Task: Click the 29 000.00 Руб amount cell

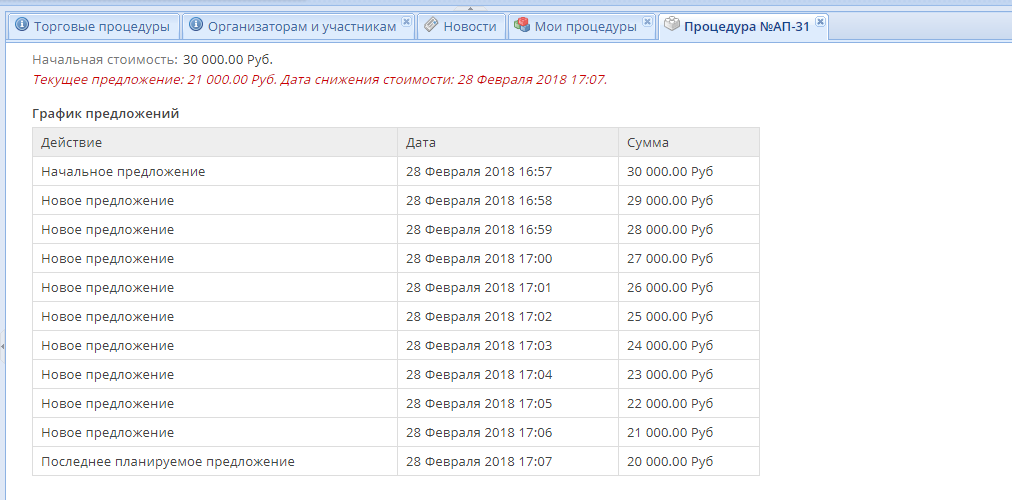Action: pyautogui.click(x=670, y=201)
